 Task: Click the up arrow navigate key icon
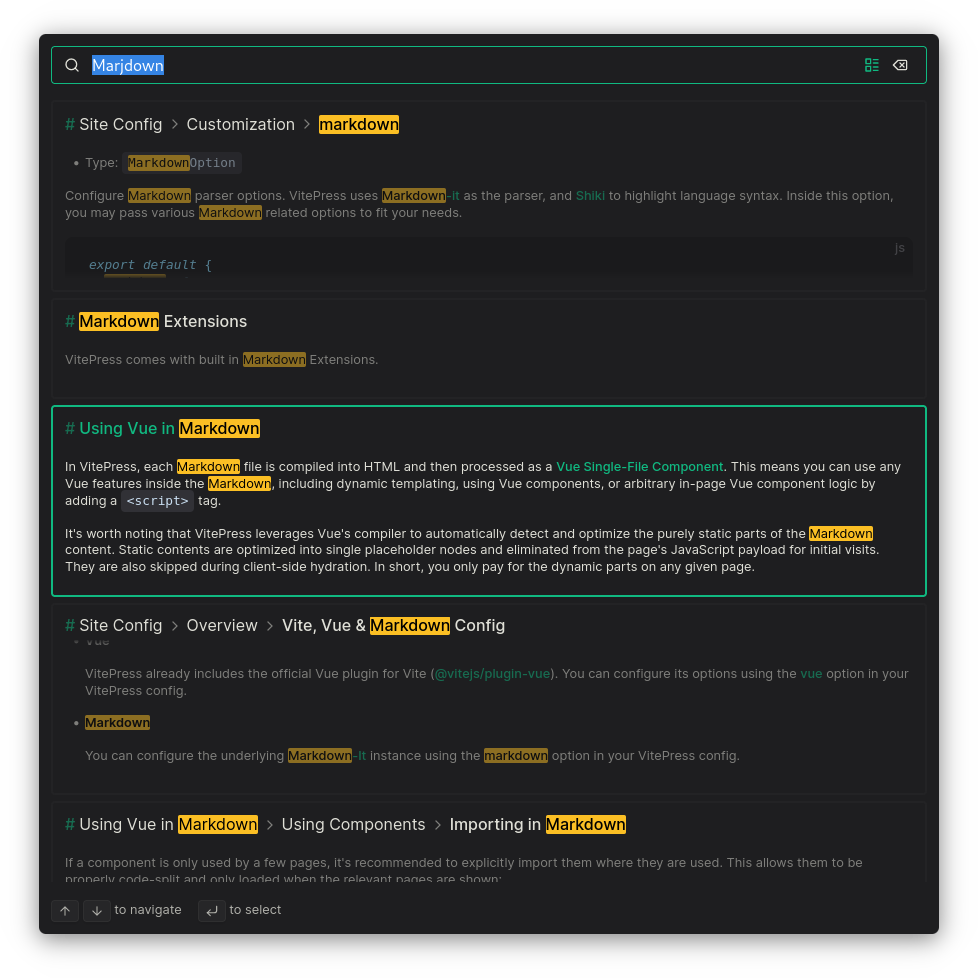(64, 910)
